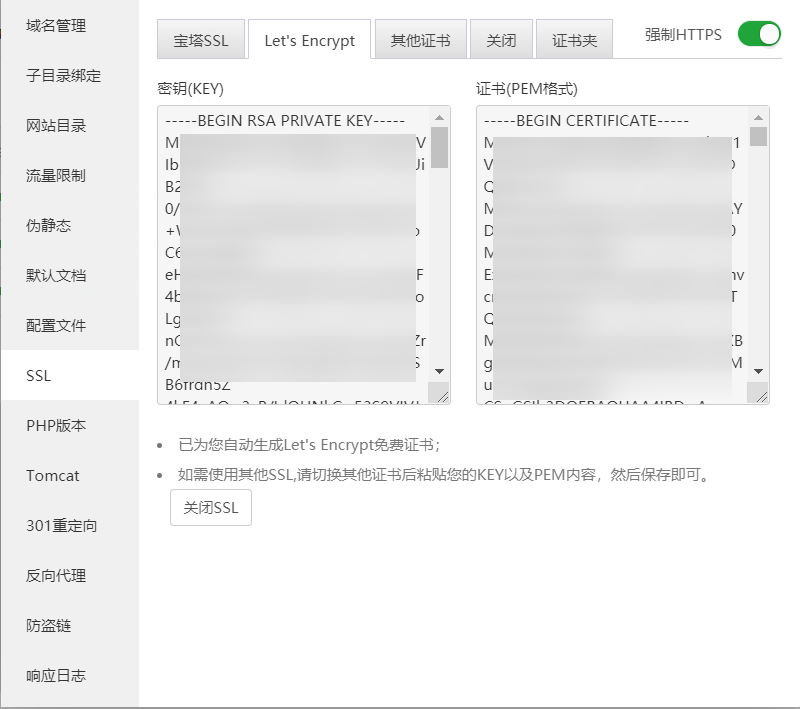The image size is (800, 709).
Task: Click the 密钥(KEY) label
Action: 191,89
